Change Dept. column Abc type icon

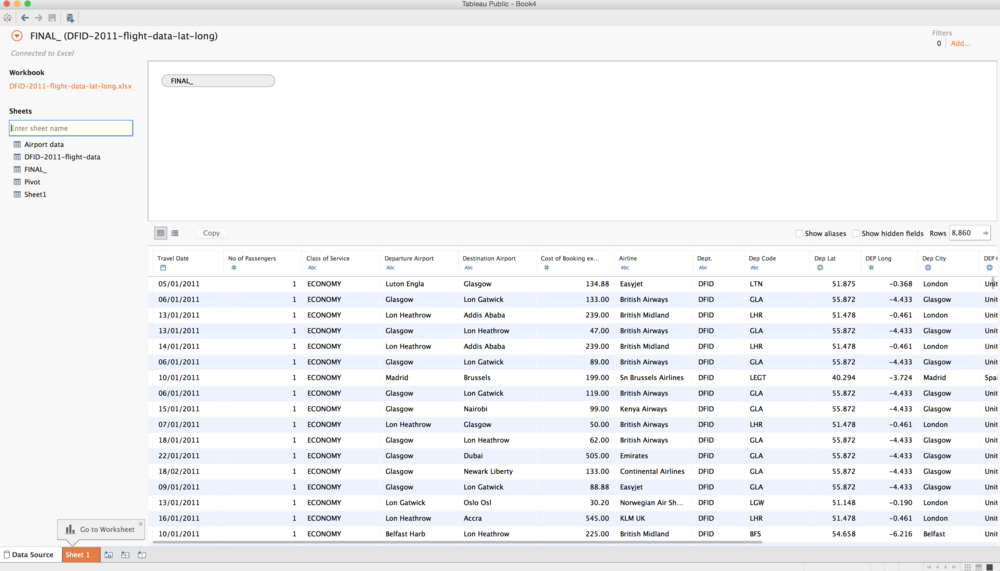click(703, 268)
